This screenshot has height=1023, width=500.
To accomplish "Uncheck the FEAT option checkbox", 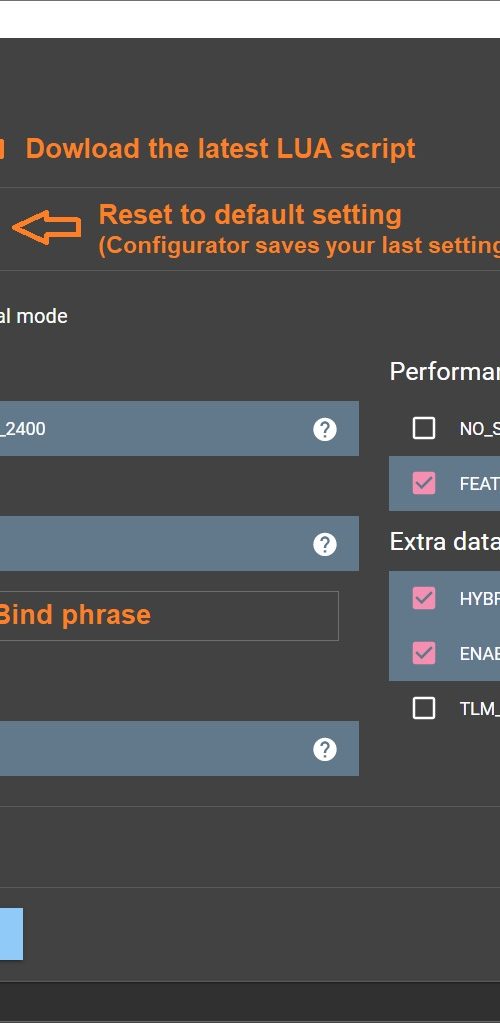I will (x=424, y=483).
